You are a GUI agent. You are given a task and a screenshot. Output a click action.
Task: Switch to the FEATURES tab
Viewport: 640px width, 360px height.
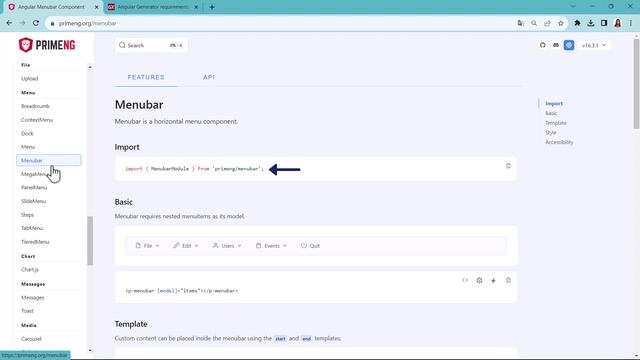pyautogui.click(x=146, y=77)
